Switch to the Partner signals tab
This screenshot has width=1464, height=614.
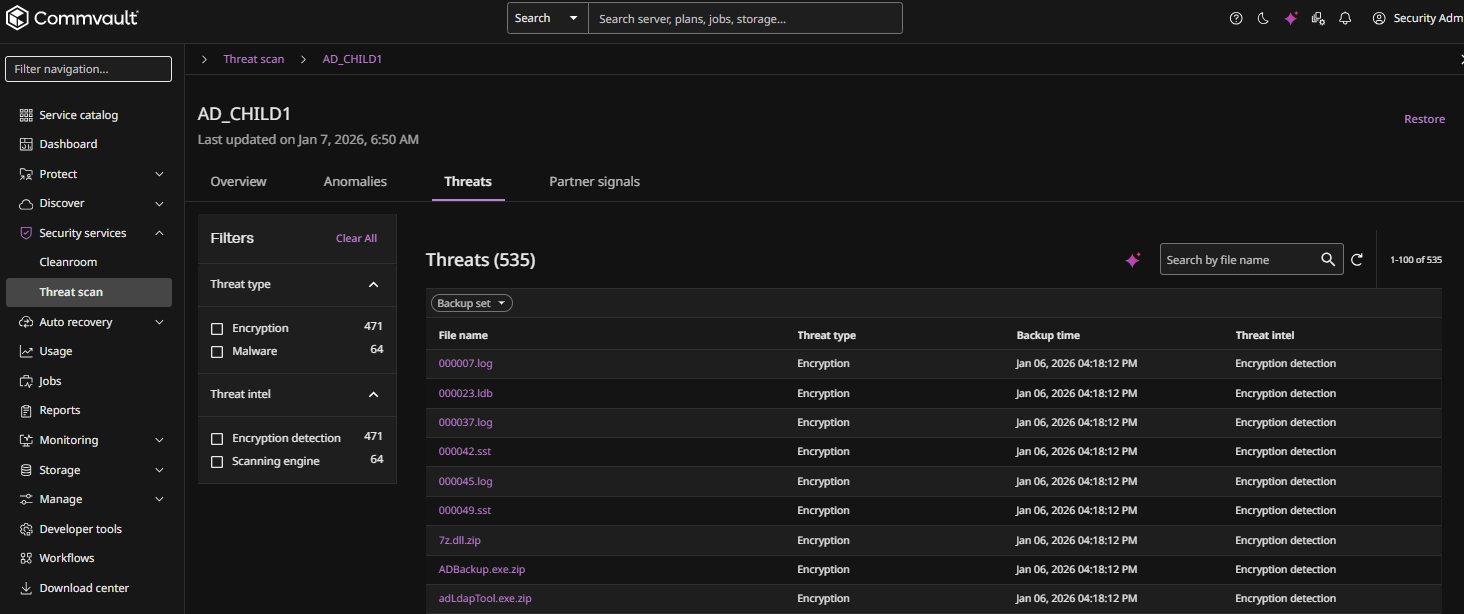click(x=594, y=181)
